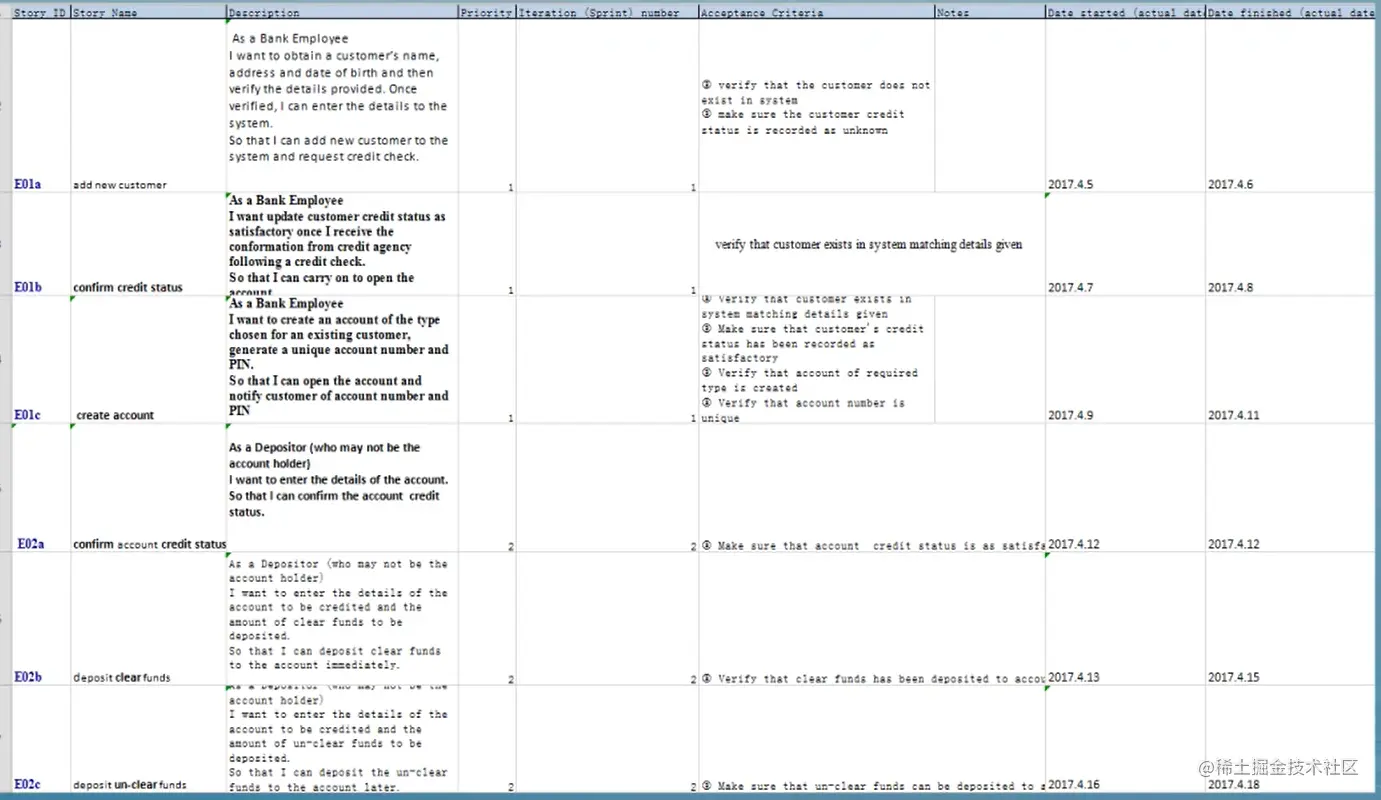Image resolution: width=1381 pixels, height=800 pixels.
Task: Select the 'confirm credit status' story name for E01b
Action: pos(128,287)
